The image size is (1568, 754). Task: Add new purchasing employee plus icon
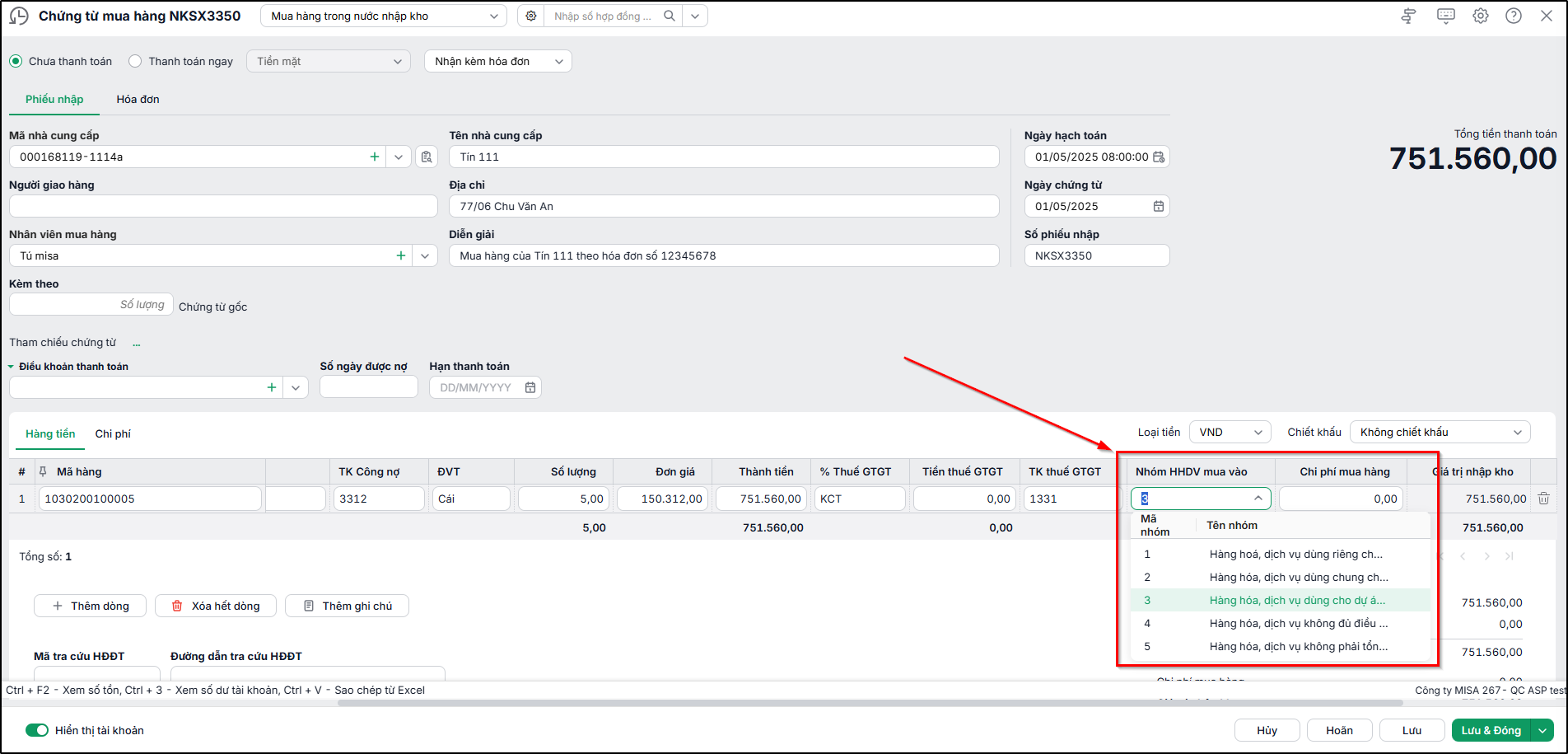click(401, 255)
